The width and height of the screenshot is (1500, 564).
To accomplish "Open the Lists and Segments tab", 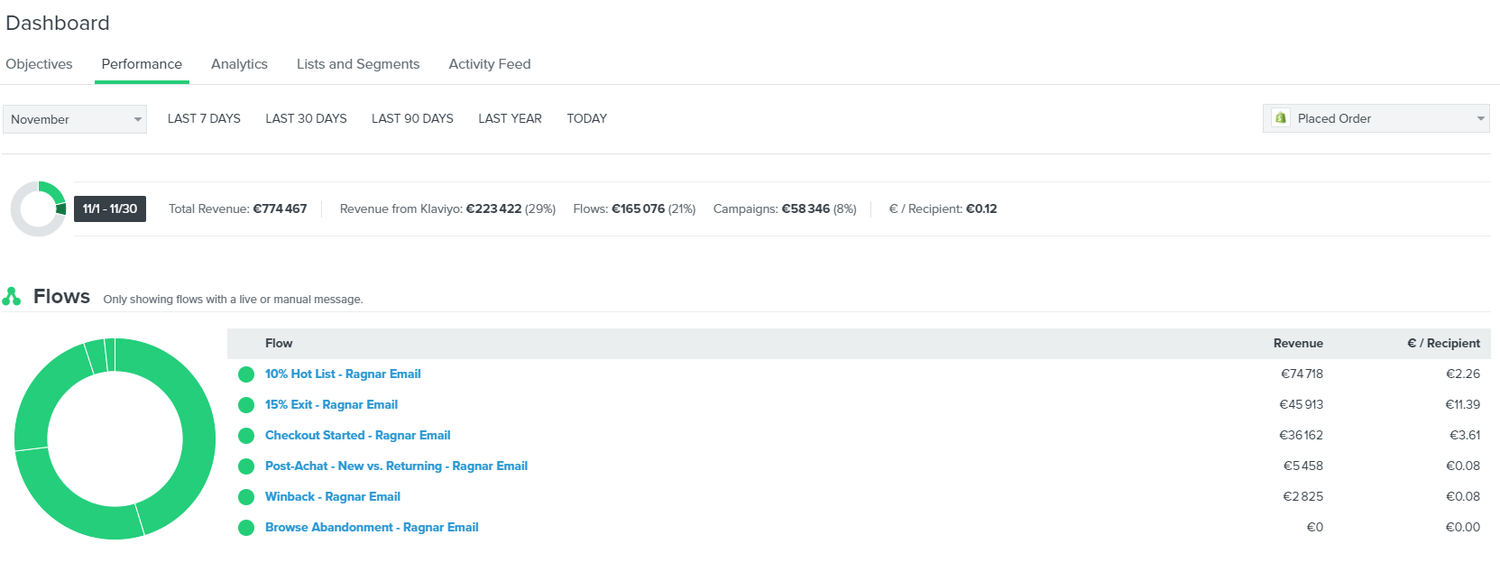I will pos(358,64).
